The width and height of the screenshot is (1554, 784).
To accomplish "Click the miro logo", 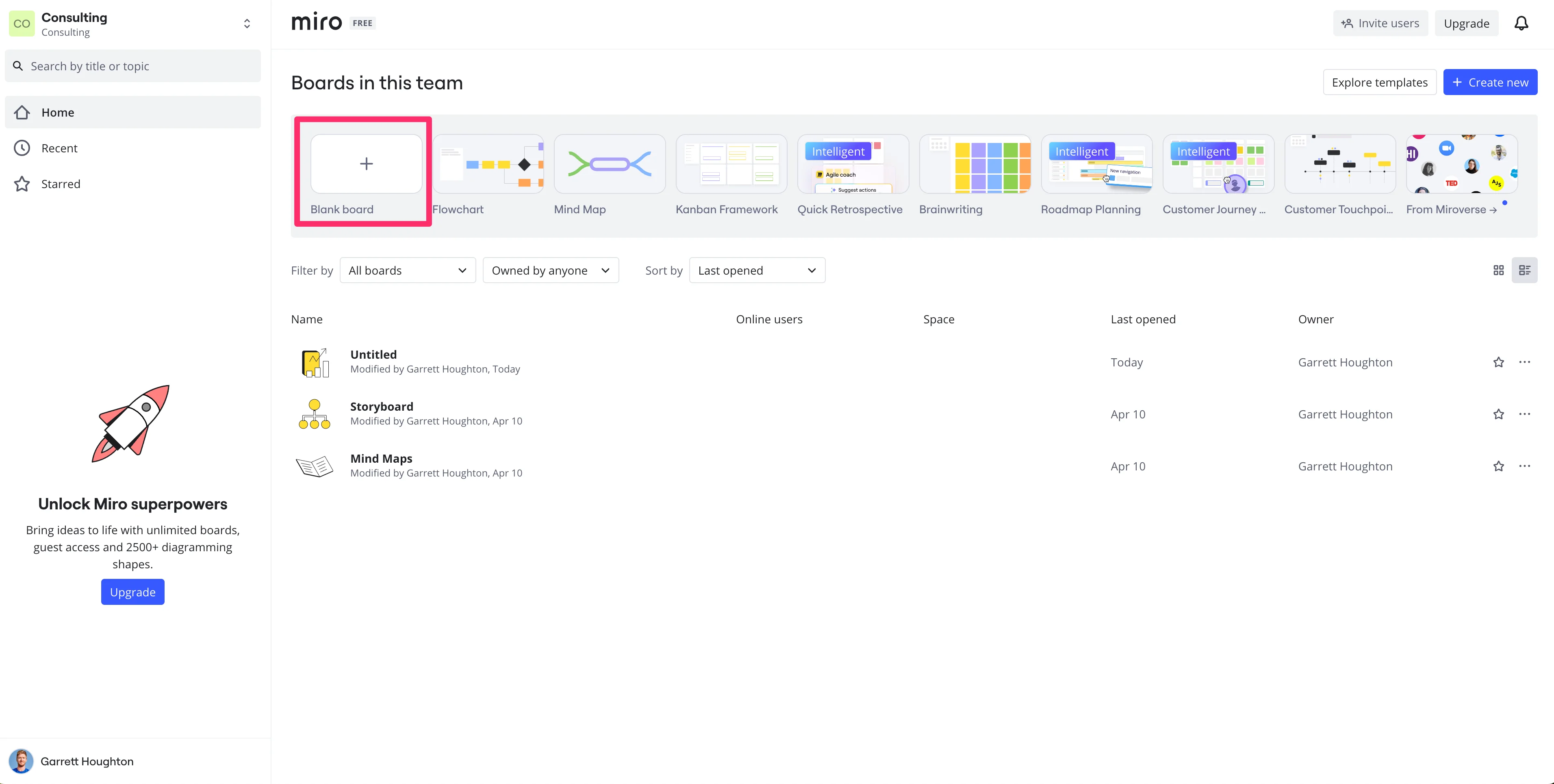I will click(x=316, y=23).
